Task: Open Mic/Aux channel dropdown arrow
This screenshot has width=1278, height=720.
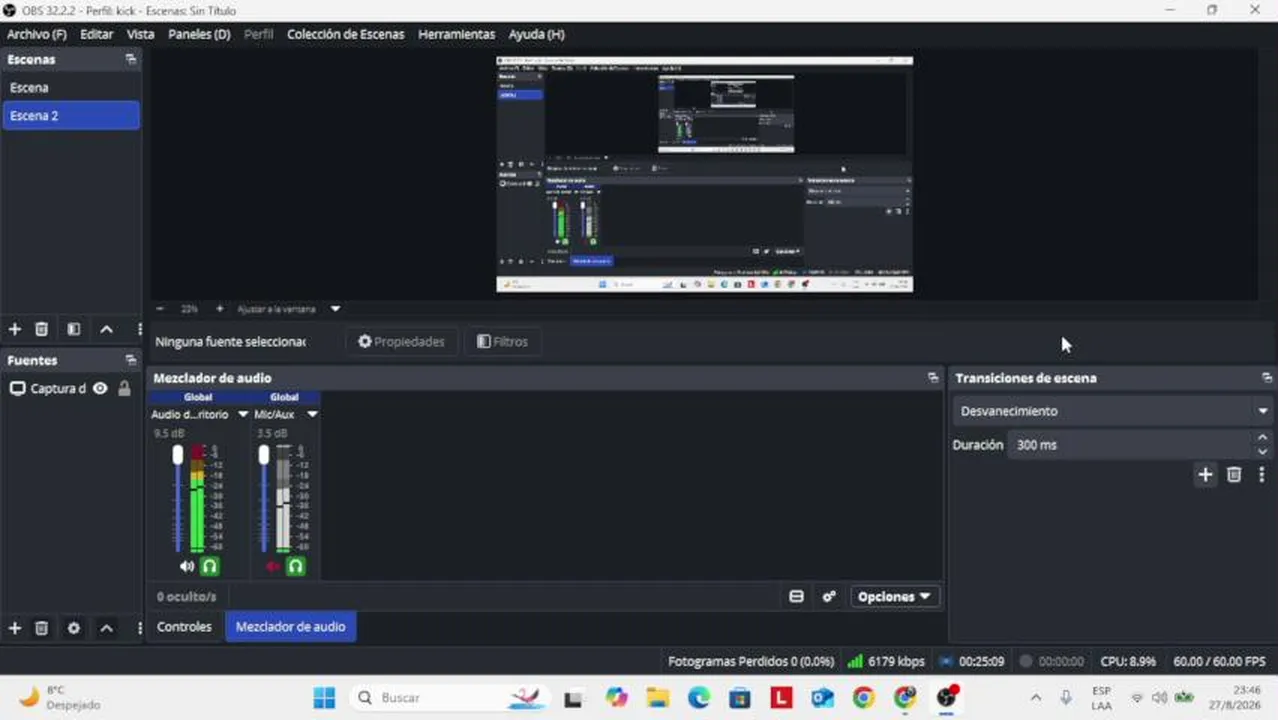Action: (x=312, y=414)
